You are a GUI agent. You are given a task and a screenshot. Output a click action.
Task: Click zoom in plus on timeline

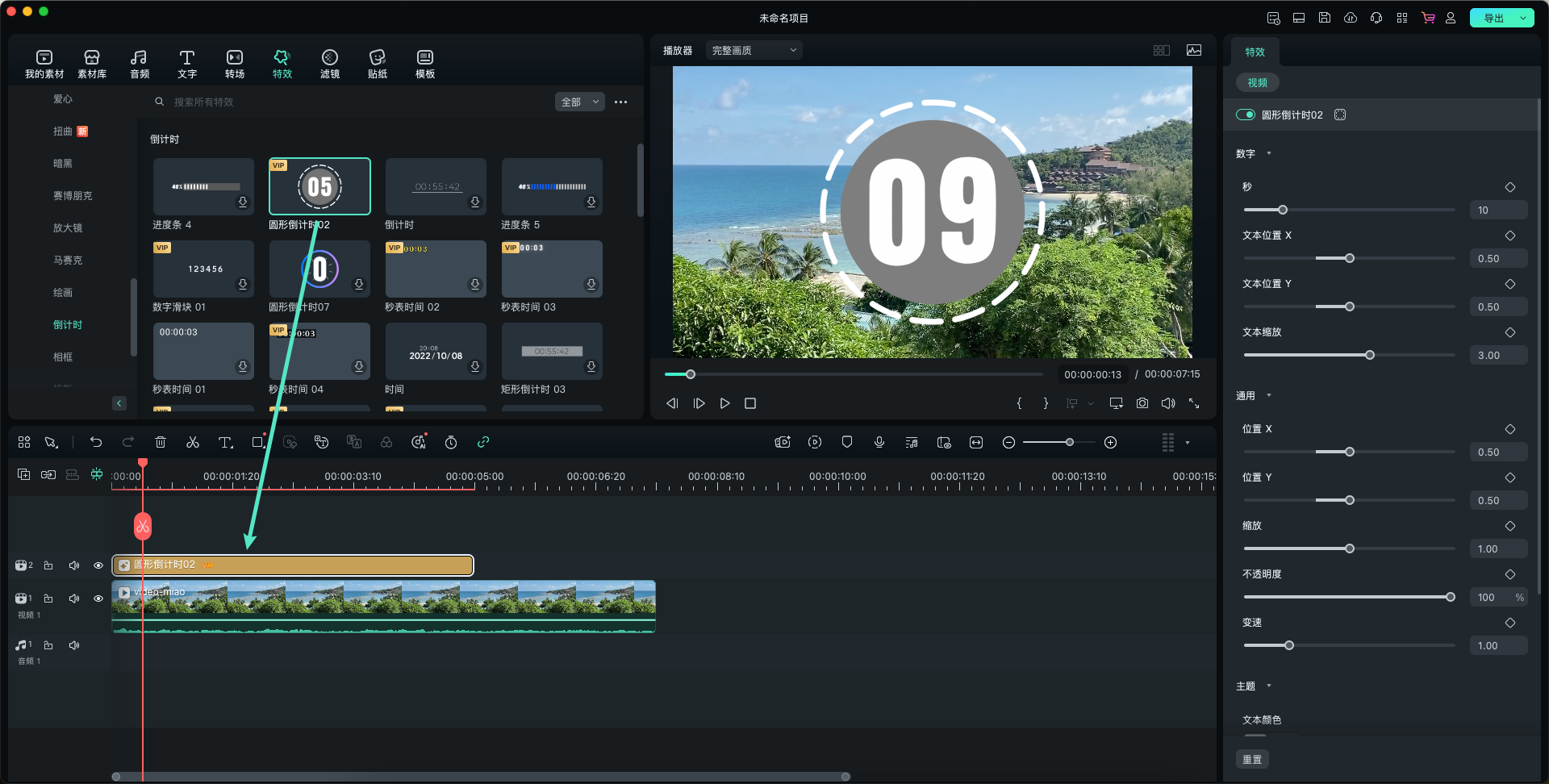pos(1111,442)
